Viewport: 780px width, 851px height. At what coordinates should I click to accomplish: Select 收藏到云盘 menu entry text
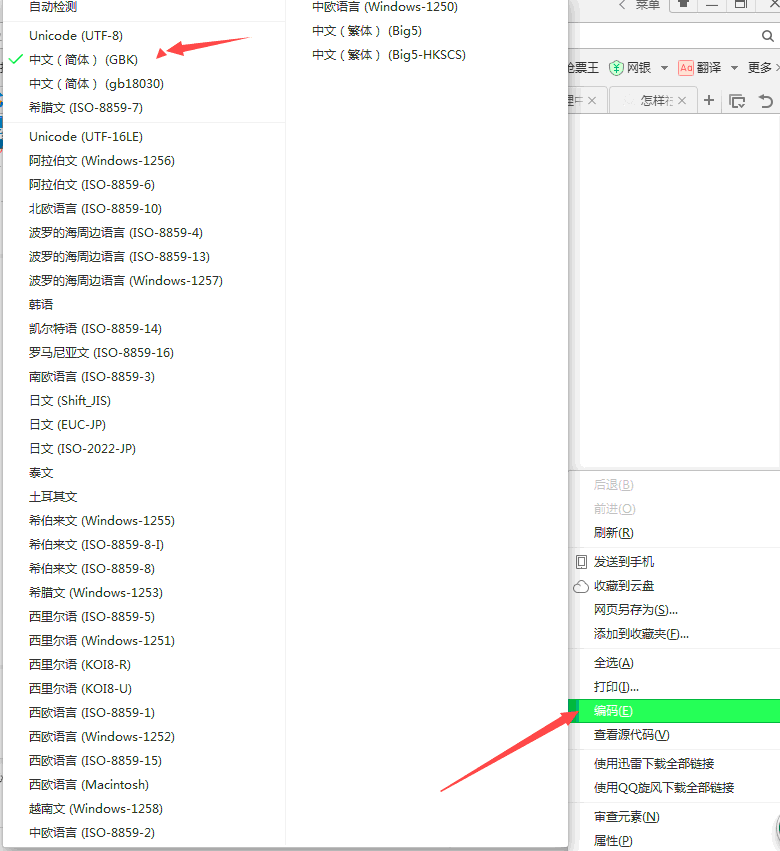tap(624, 586)
